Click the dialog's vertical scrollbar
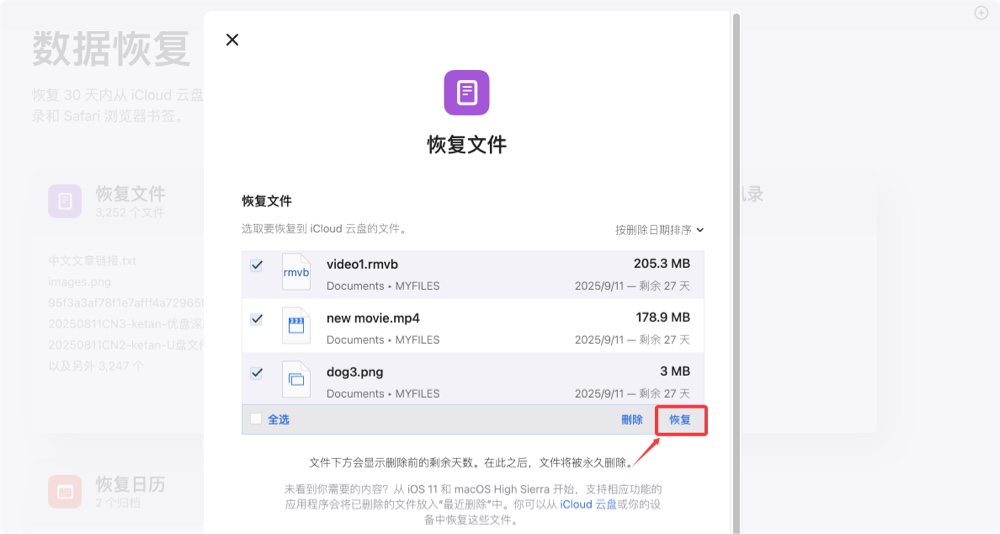1000x534 pixels. 736,273
